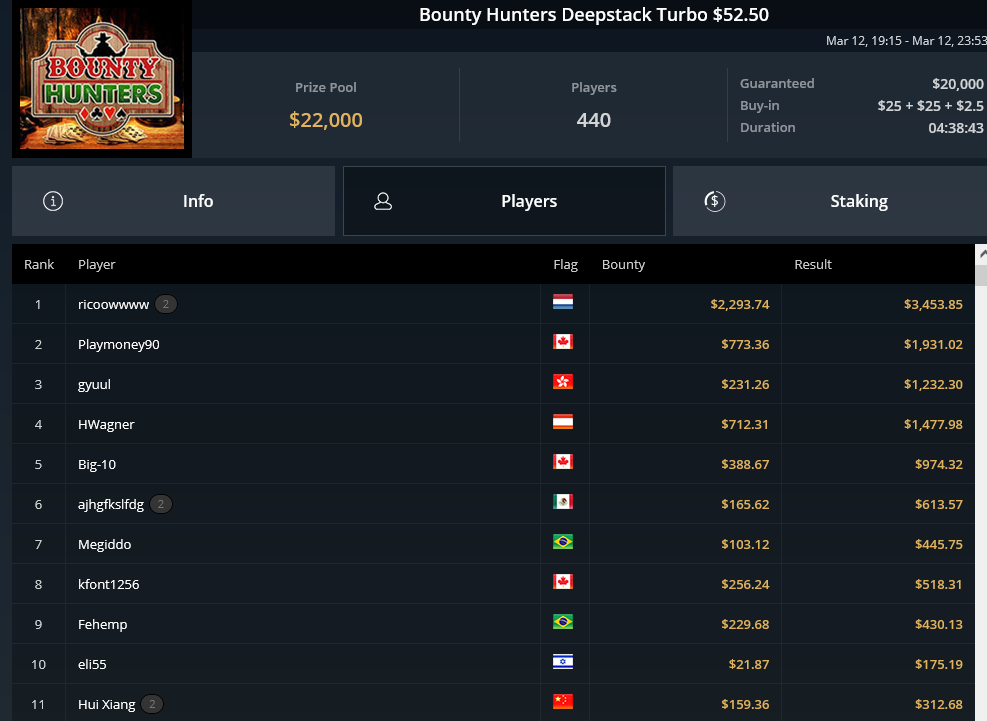
Task: Click the re-entry badge next to ricoowwww
Action: (x=166, y=304)
